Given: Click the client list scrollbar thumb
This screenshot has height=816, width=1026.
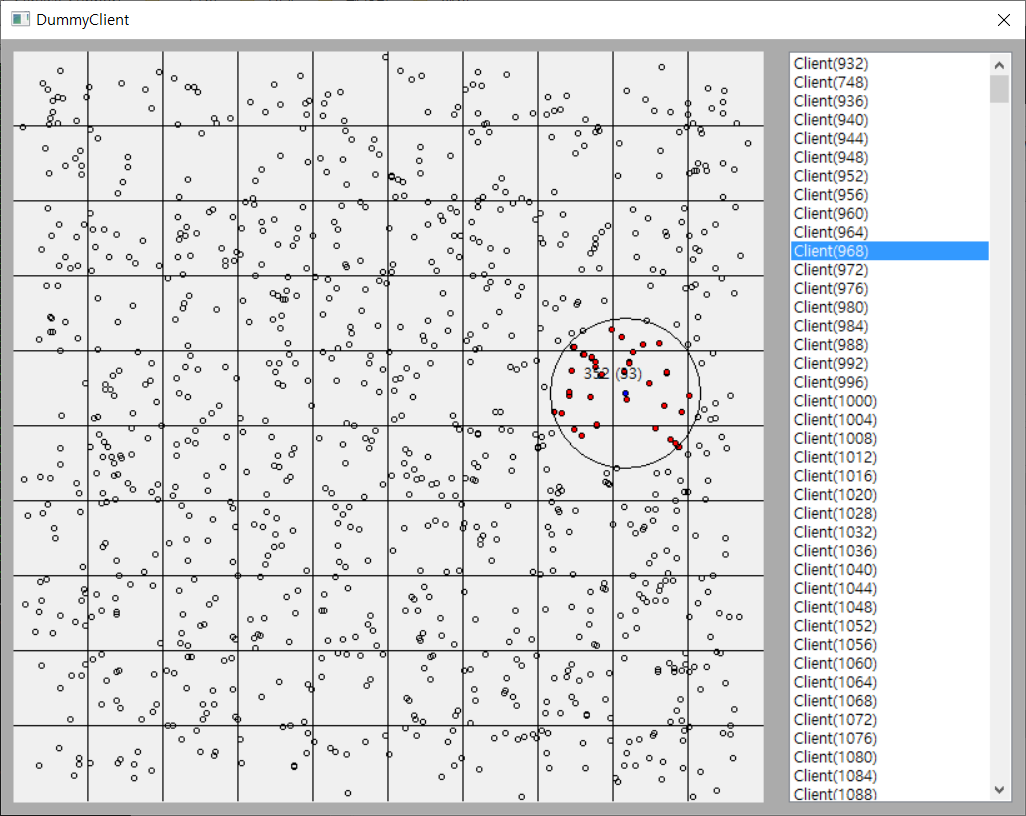Looking at the screenshot, I should click(x=999, y=90).
